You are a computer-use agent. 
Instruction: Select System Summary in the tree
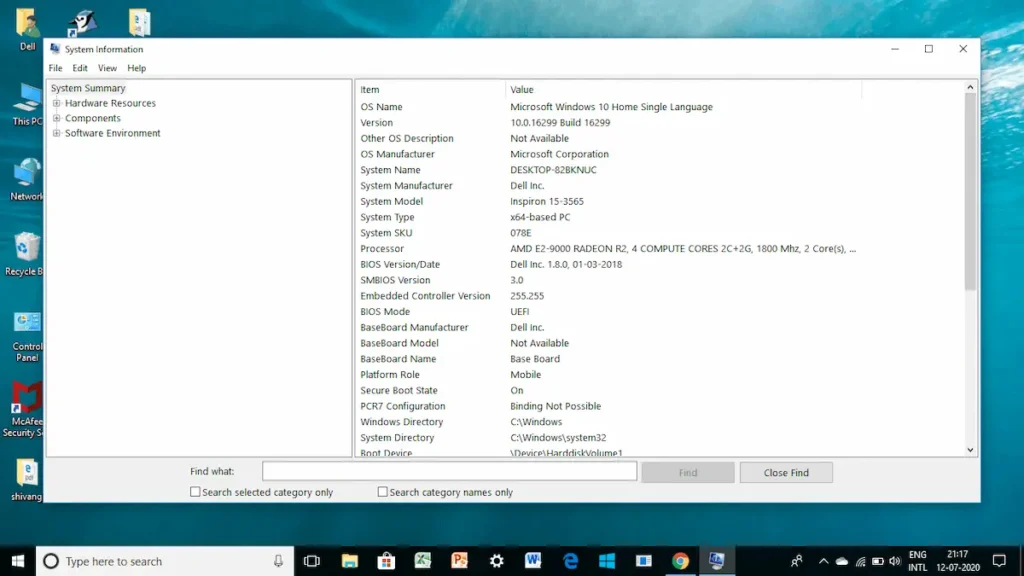coord(88,88)
